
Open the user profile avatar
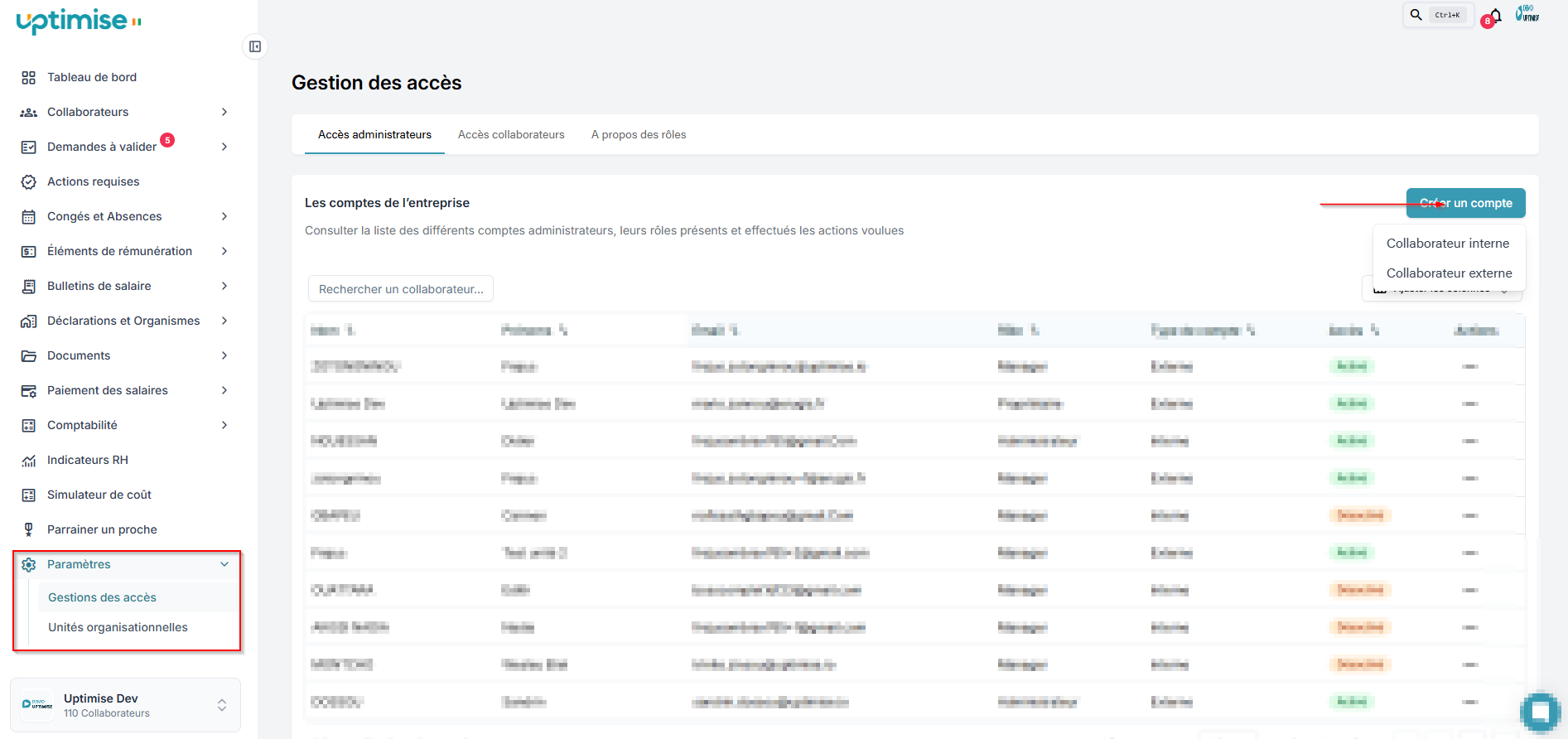click(1527, 14)
